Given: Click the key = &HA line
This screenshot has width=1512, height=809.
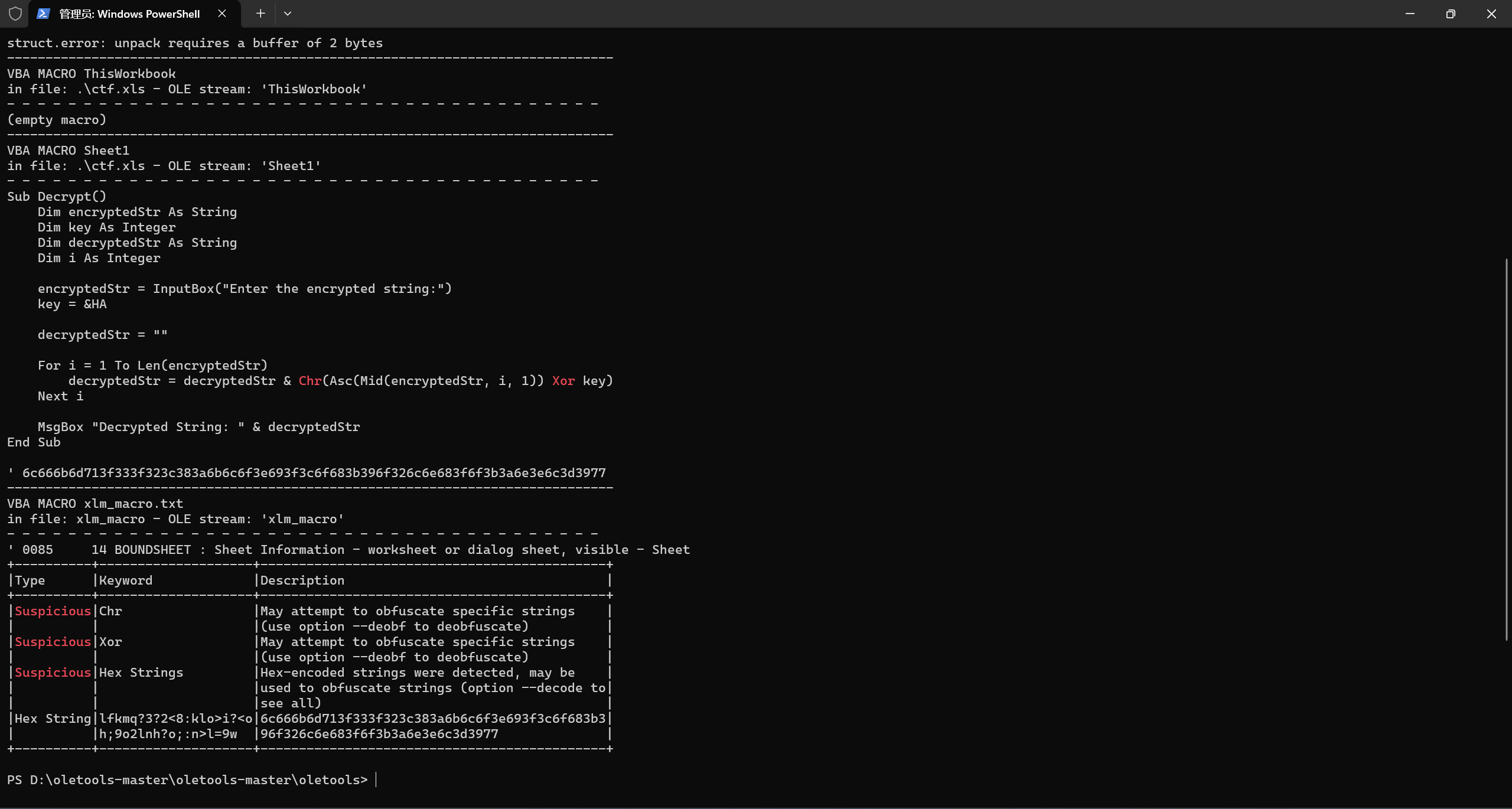Looking at the screenshot, I should (72, 304).
